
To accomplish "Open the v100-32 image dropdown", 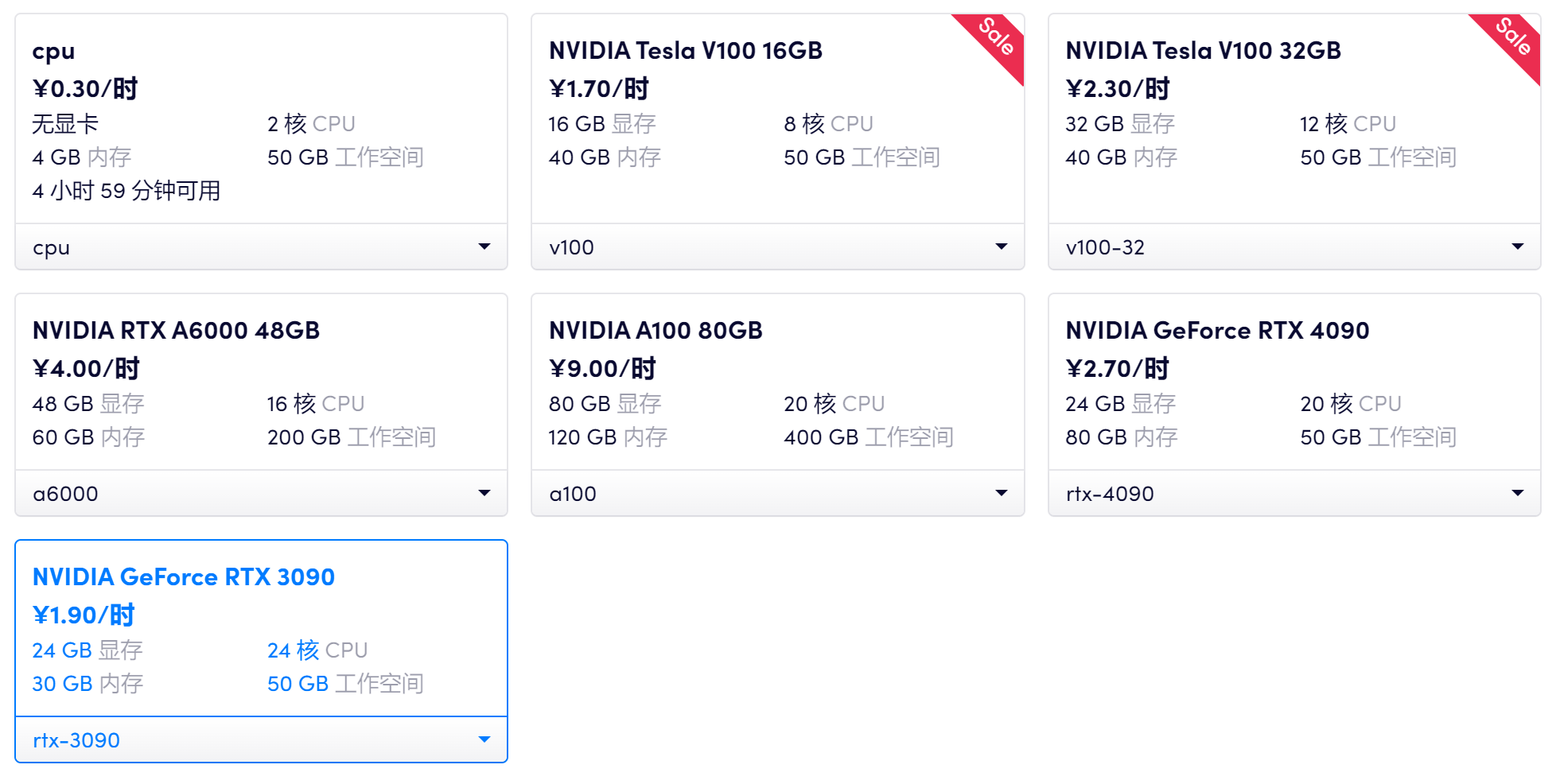I will click(x=1294, y=247).
